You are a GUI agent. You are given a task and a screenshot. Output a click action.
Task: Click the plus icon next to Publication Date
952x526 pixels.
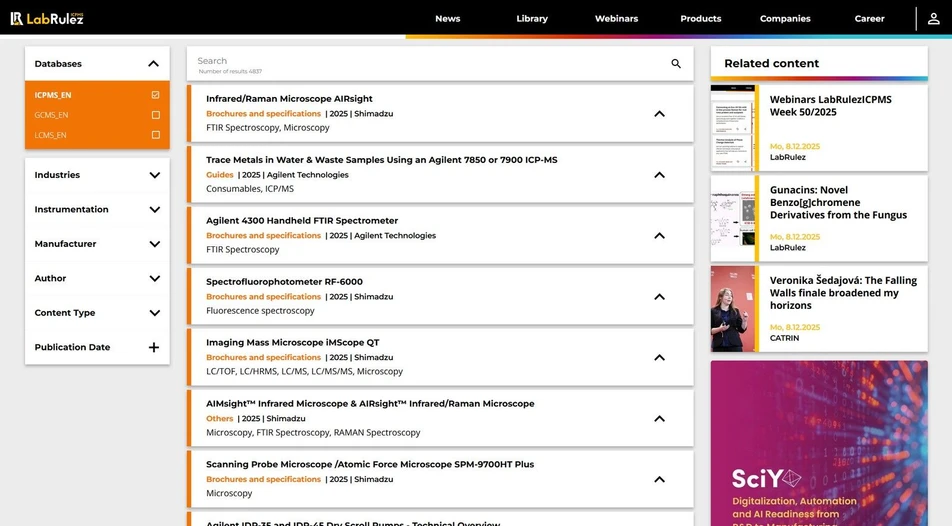click(154, 348)
